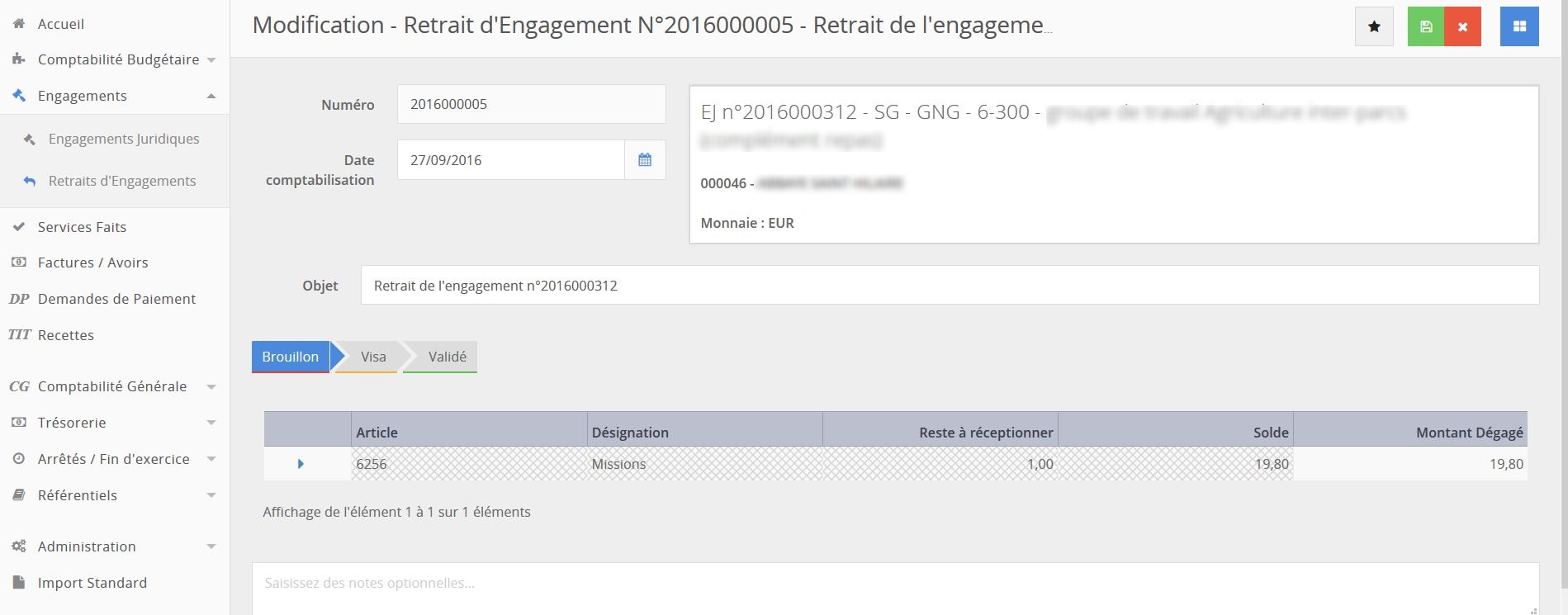Click the Objet text field
Image resolution: width=1568 pixels, height=615 pixels.
[950, 286]
